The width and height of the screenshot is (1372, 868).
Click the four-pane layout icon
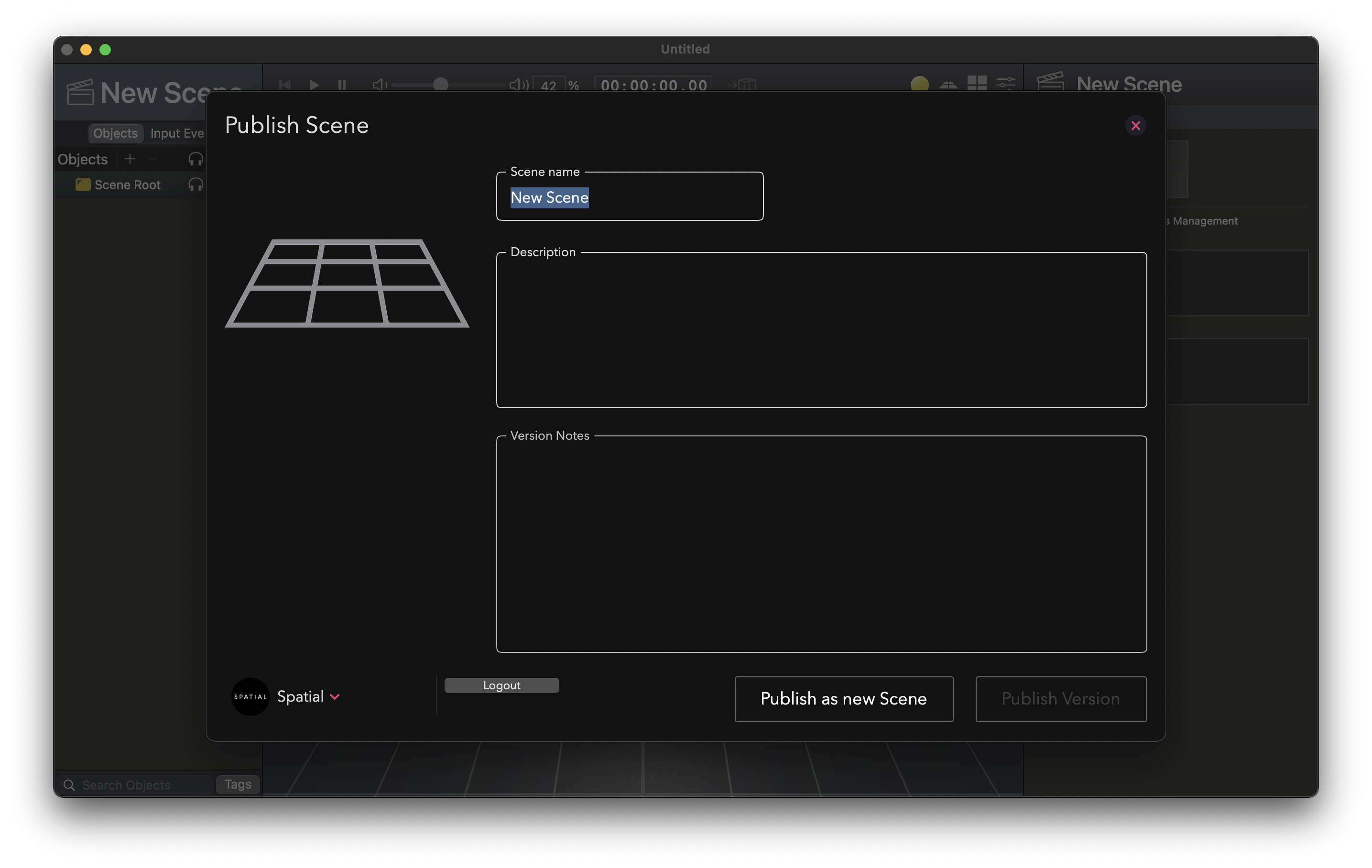977,84
